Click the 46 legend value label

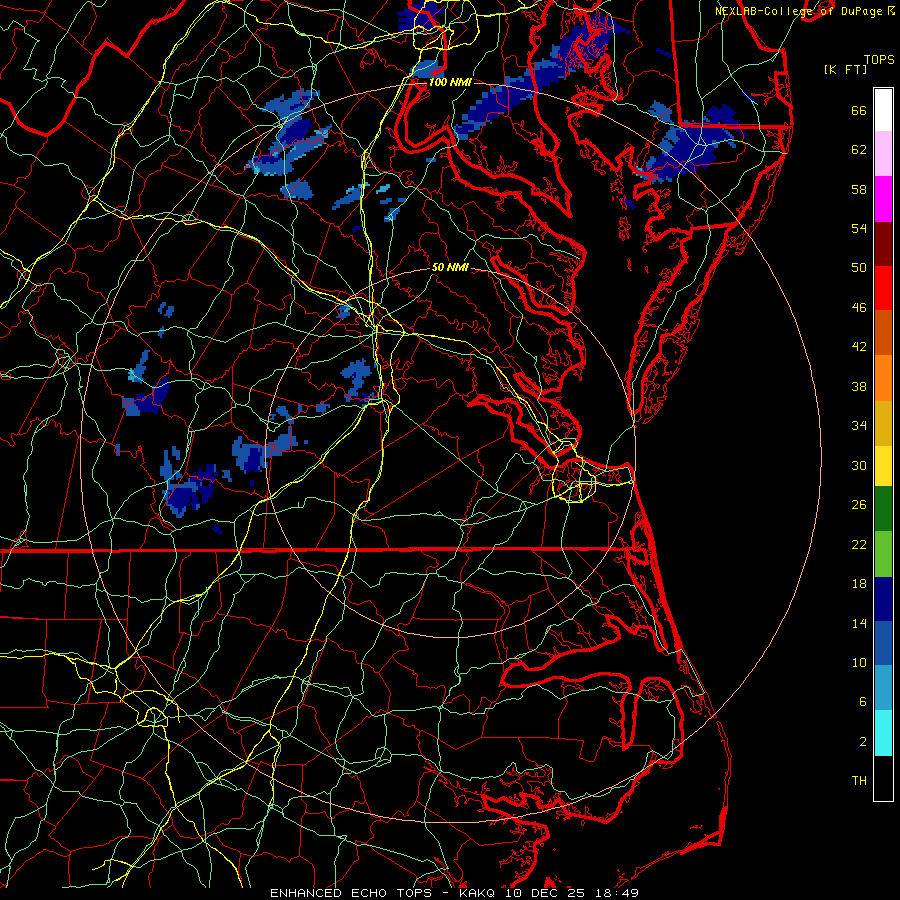pyautogui.click(x=859, y=308)
